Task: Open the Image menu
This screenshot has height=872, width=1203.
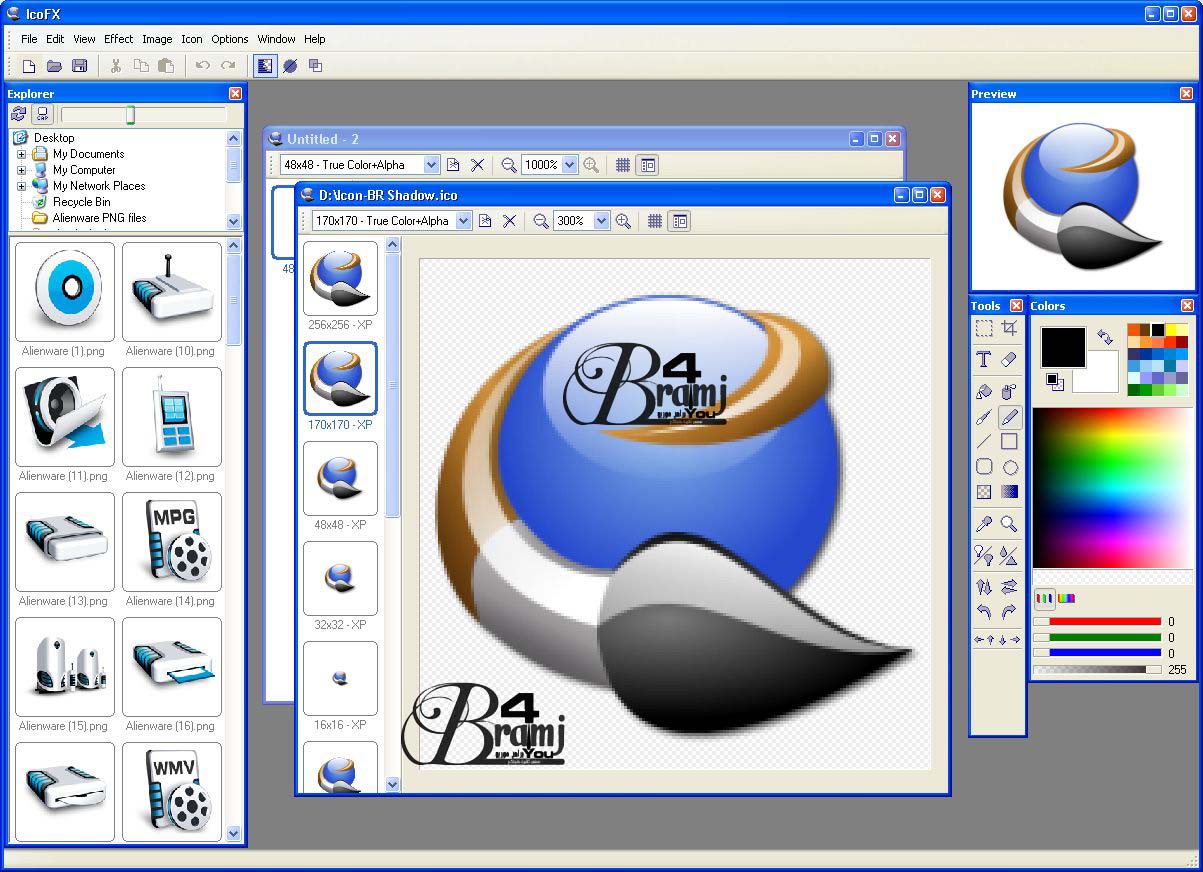Action: point(157,39)
